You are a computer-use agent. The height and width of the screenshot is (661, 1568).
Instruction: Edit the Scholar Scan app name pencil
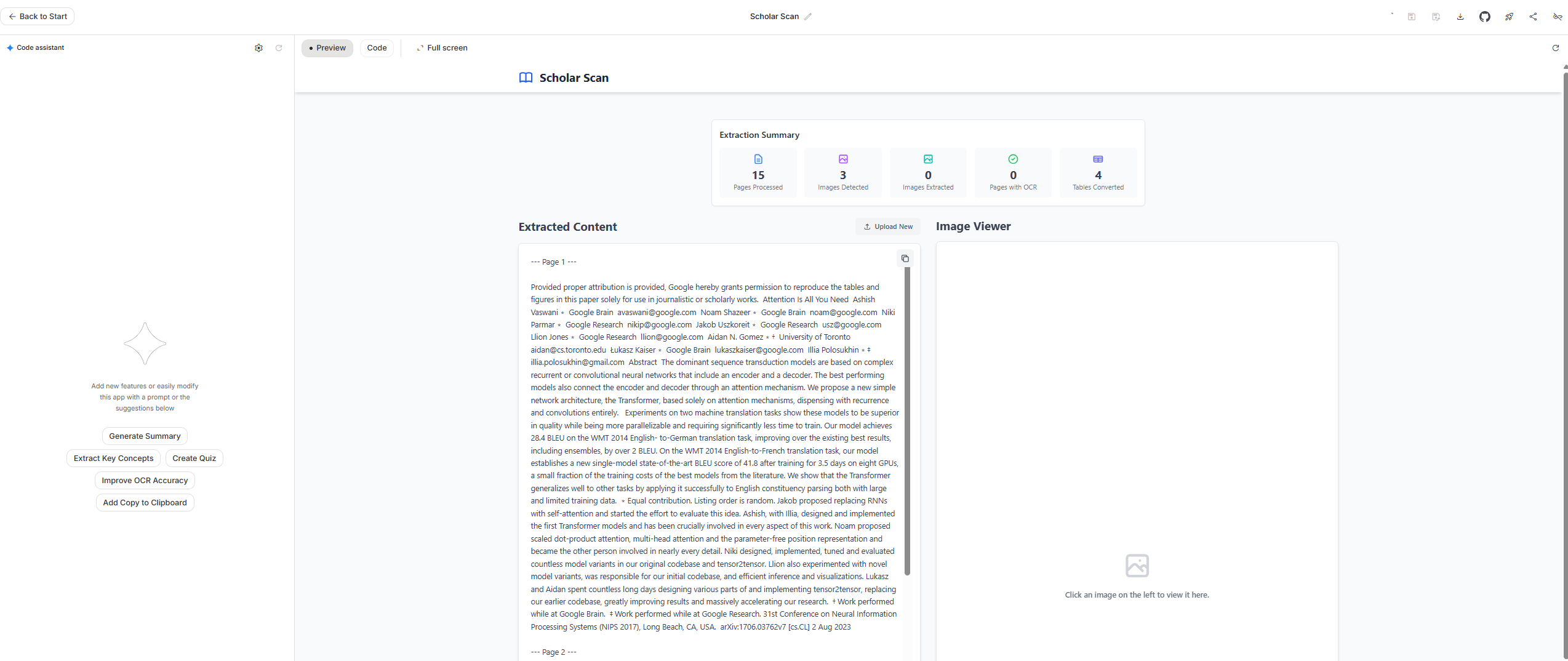[808, 17]
